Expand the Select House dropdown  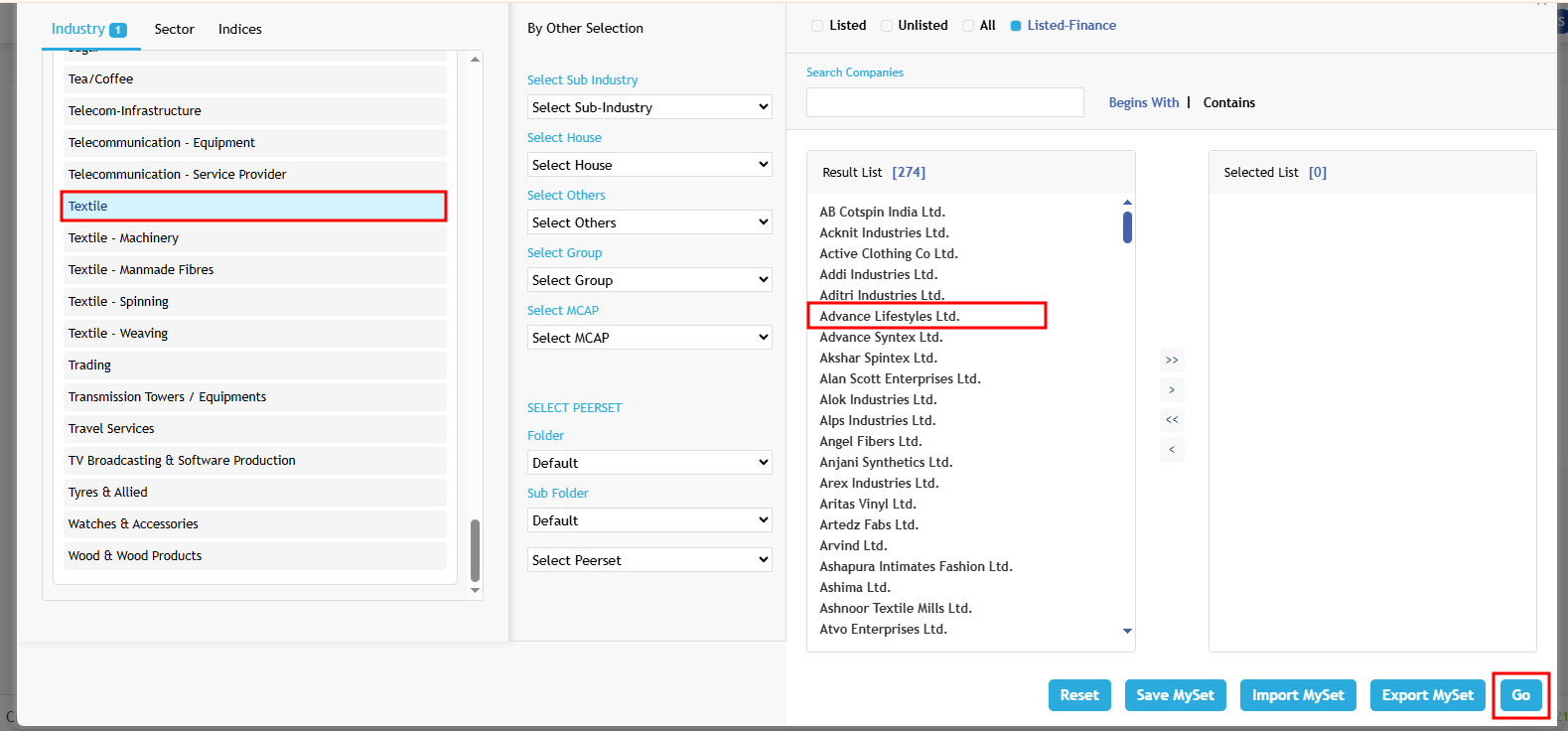tap(649, 165)
